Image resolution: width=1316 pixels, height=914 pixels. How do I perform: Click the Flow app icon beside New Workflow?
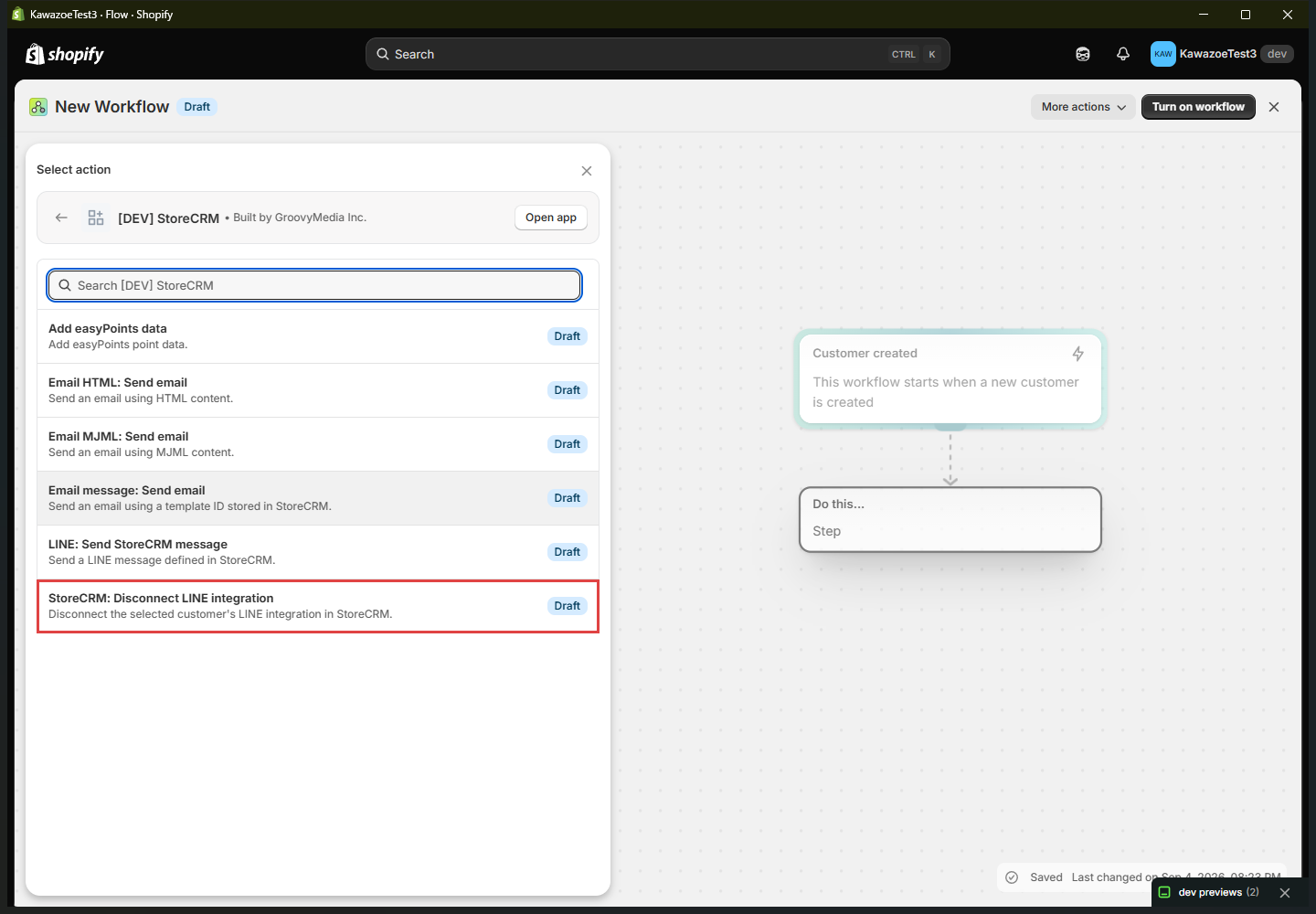[38, 107]
